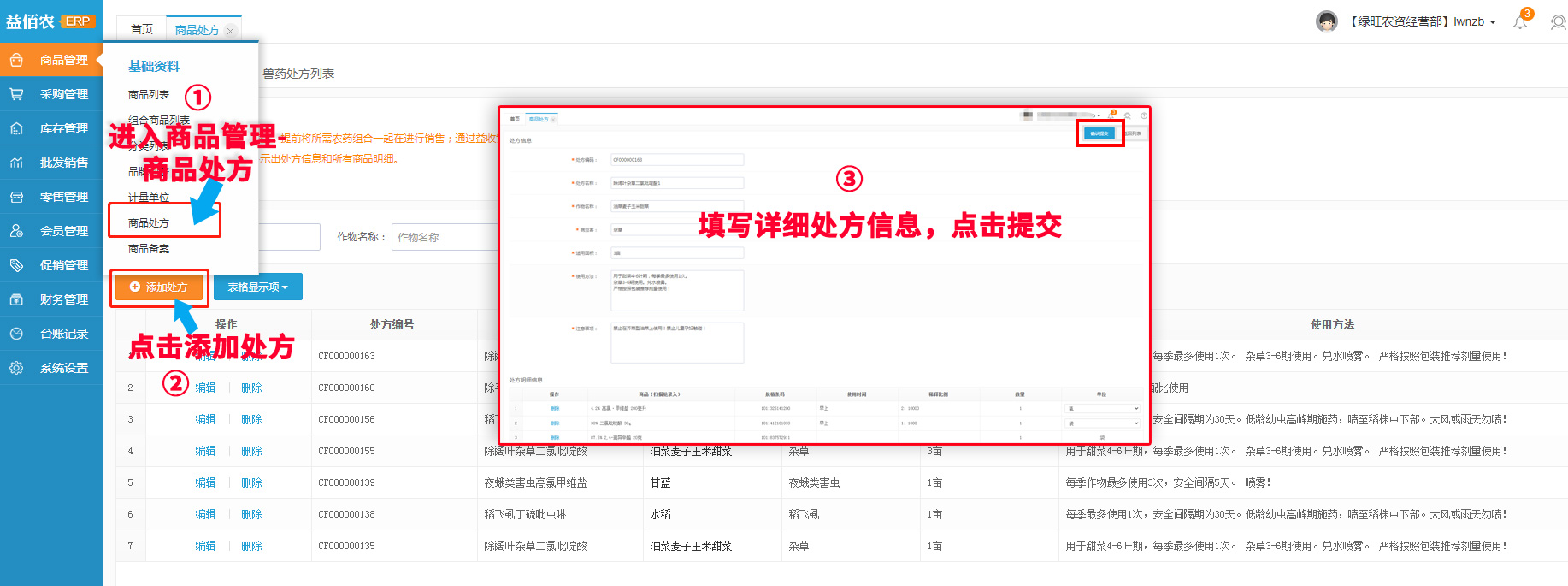Click the 促销管理 tag icon
Screen dimensions: 1568x586
(16, 265)
